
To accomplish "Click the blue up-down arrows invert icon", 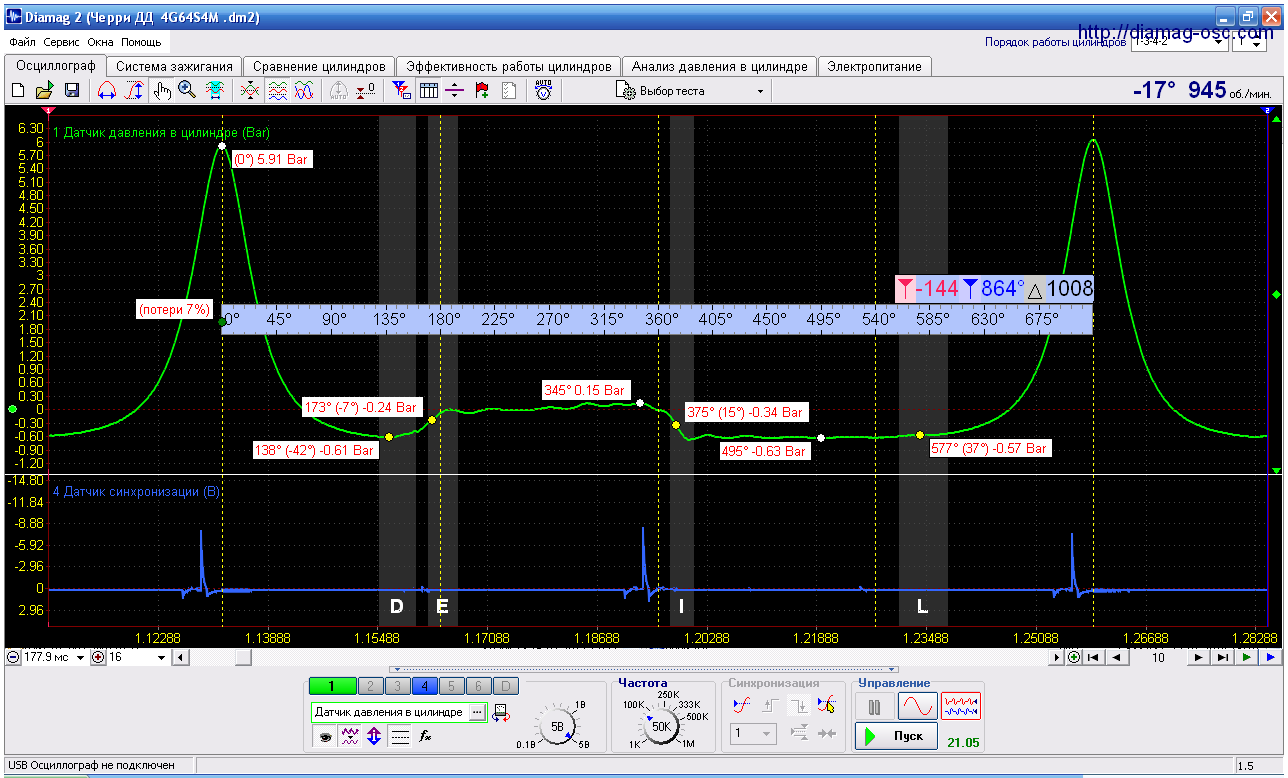I will pyautogui.click(x=374, y=737).
